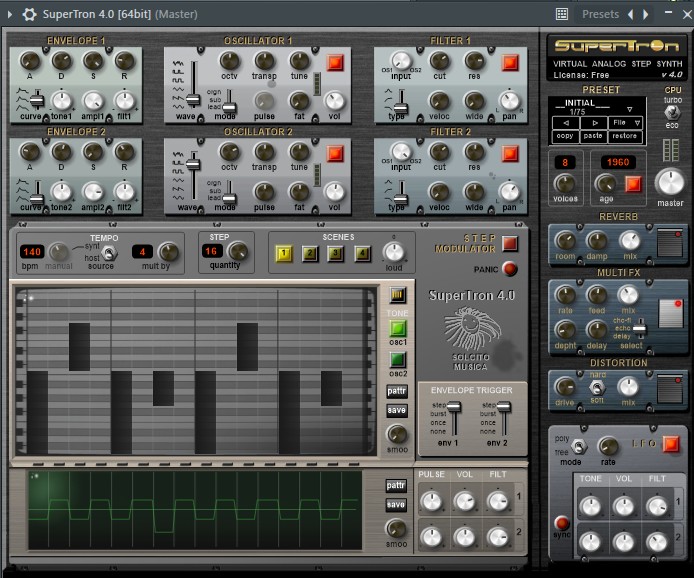Flip the CPU turbo/eco switch
694x578 pixels.
[x=672, y=112]
